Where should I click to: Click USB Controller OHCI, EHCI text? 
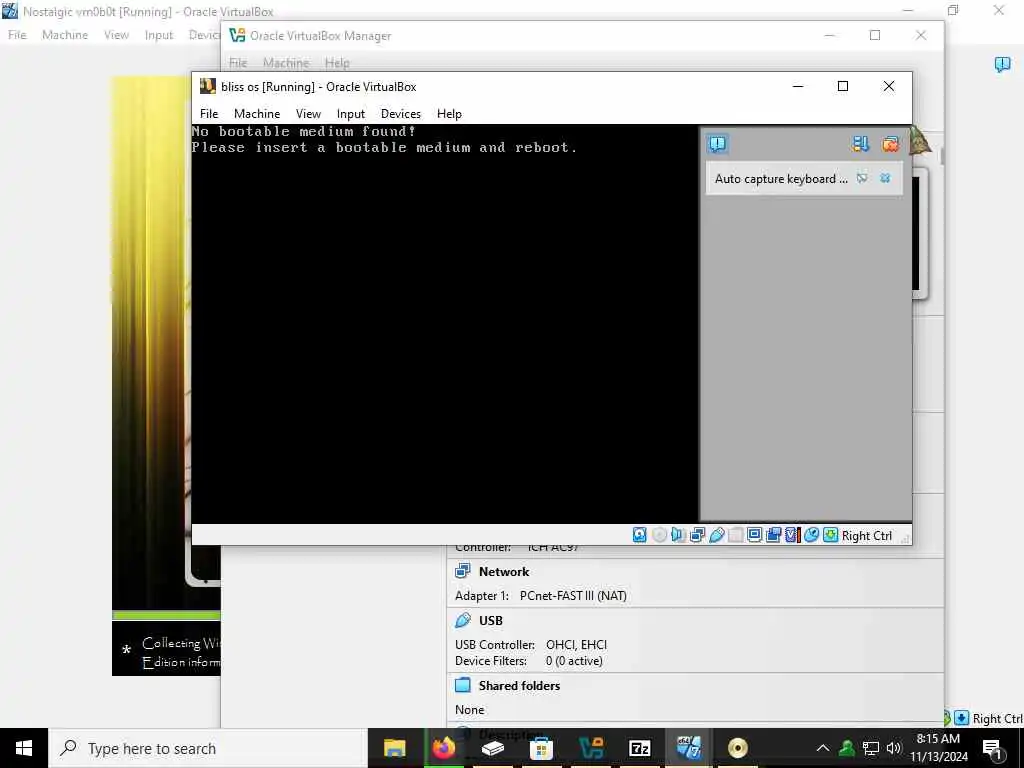[531, 645]
